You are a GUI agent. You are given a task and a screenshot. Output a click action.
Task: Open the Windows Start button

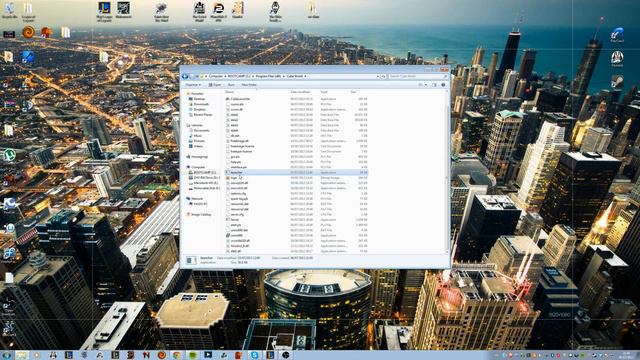(7, 355)
